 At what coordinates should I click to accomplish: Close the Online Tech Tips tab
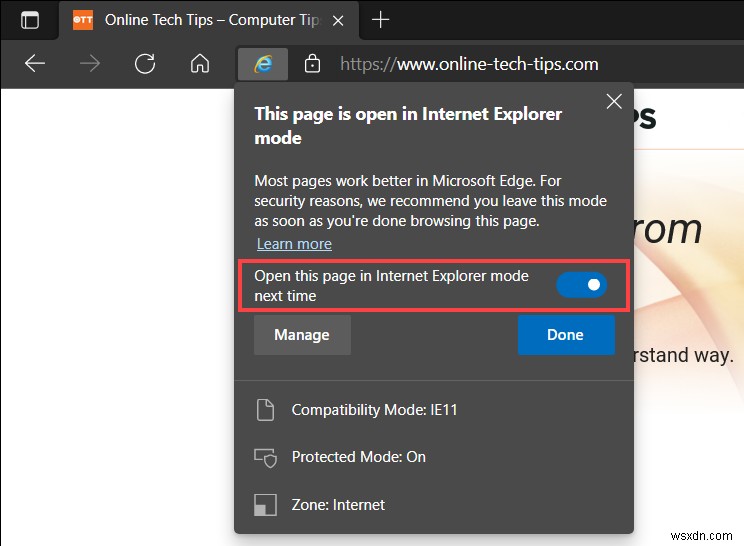[x=338, y=20]
